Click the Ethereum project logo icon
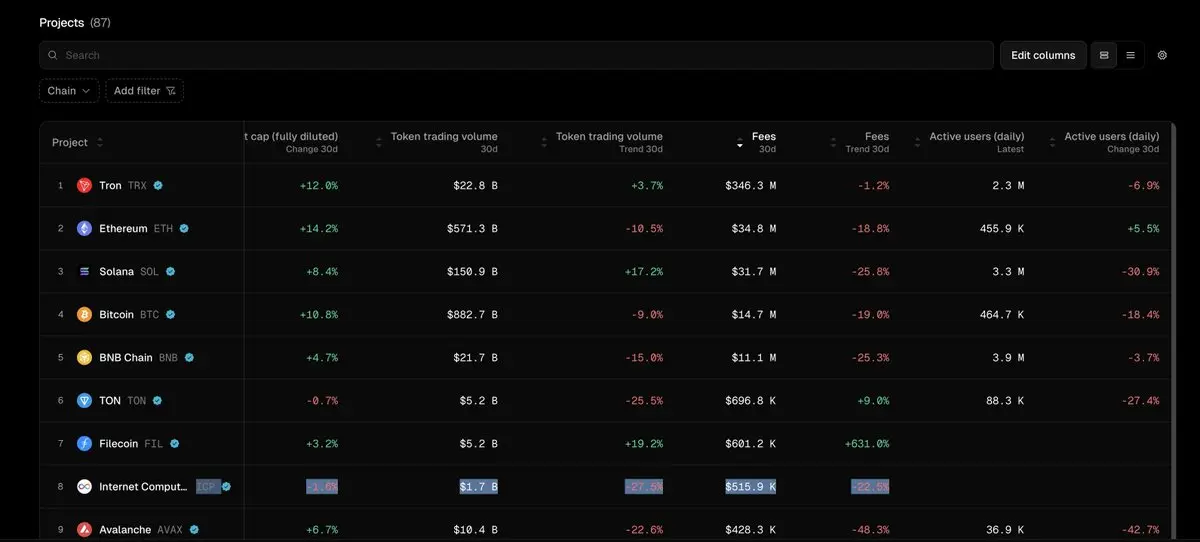The height and width of the screenshot is (542, 1200). point(84,228)
